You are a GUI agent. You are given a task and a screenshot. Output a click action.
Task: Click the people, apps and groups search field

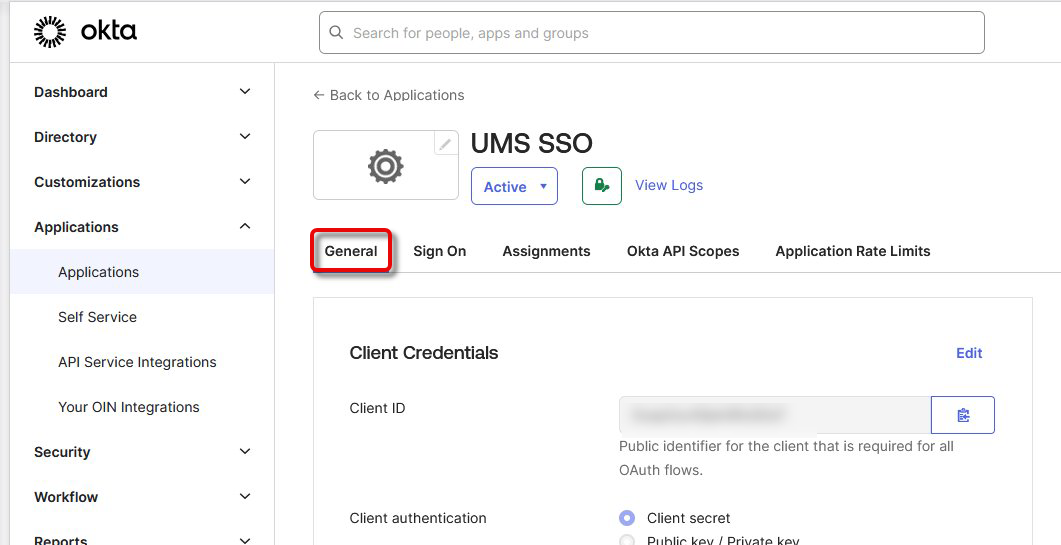tap(651, 33)
